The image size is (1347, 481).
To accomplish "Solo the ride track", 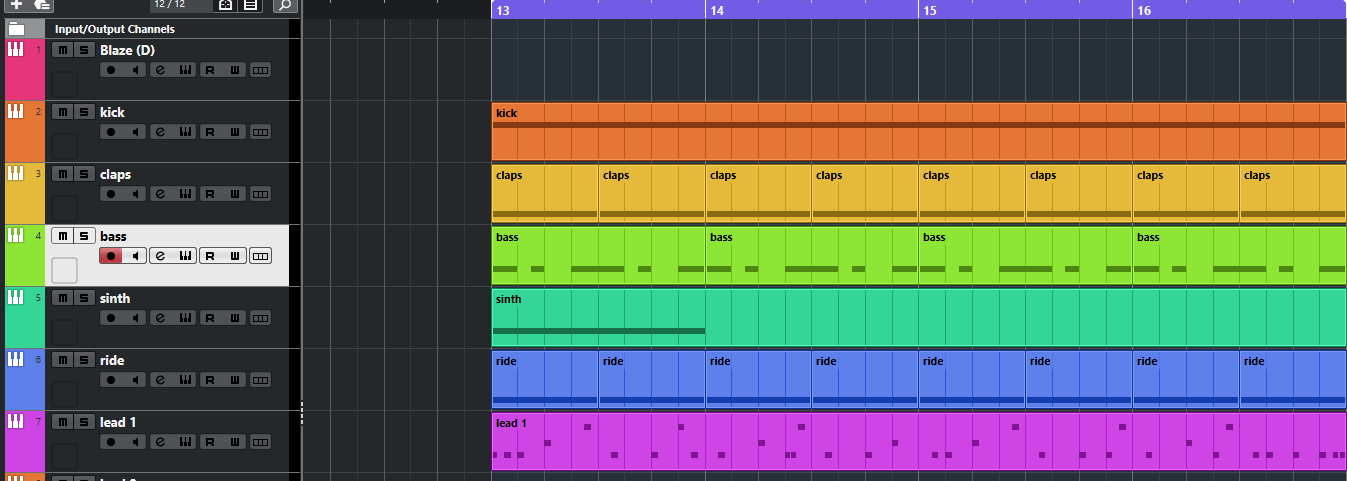I will pos(84,360).
